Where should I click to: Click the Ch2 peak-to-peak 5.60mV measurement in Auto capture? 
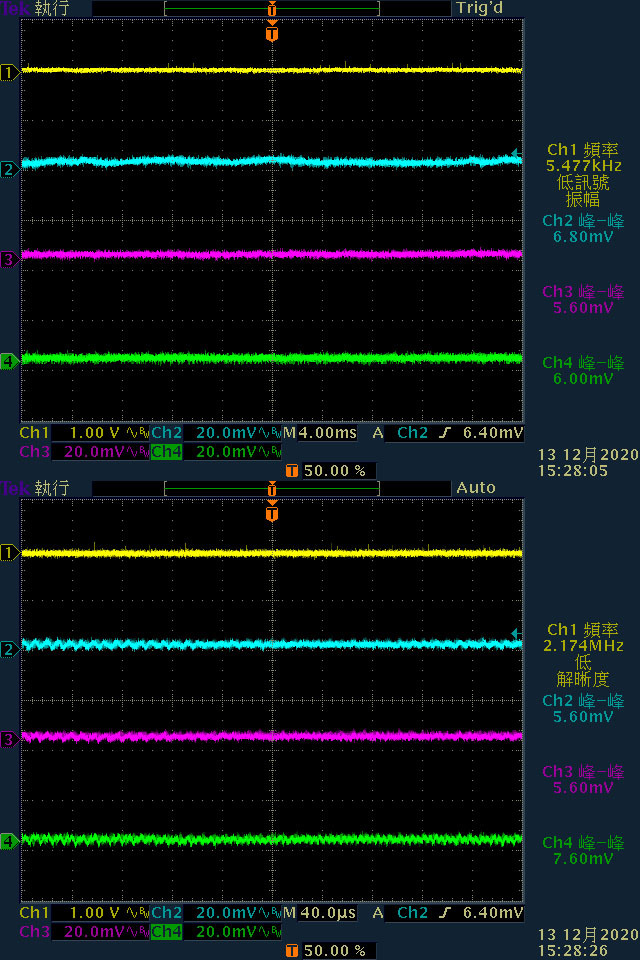583,709
